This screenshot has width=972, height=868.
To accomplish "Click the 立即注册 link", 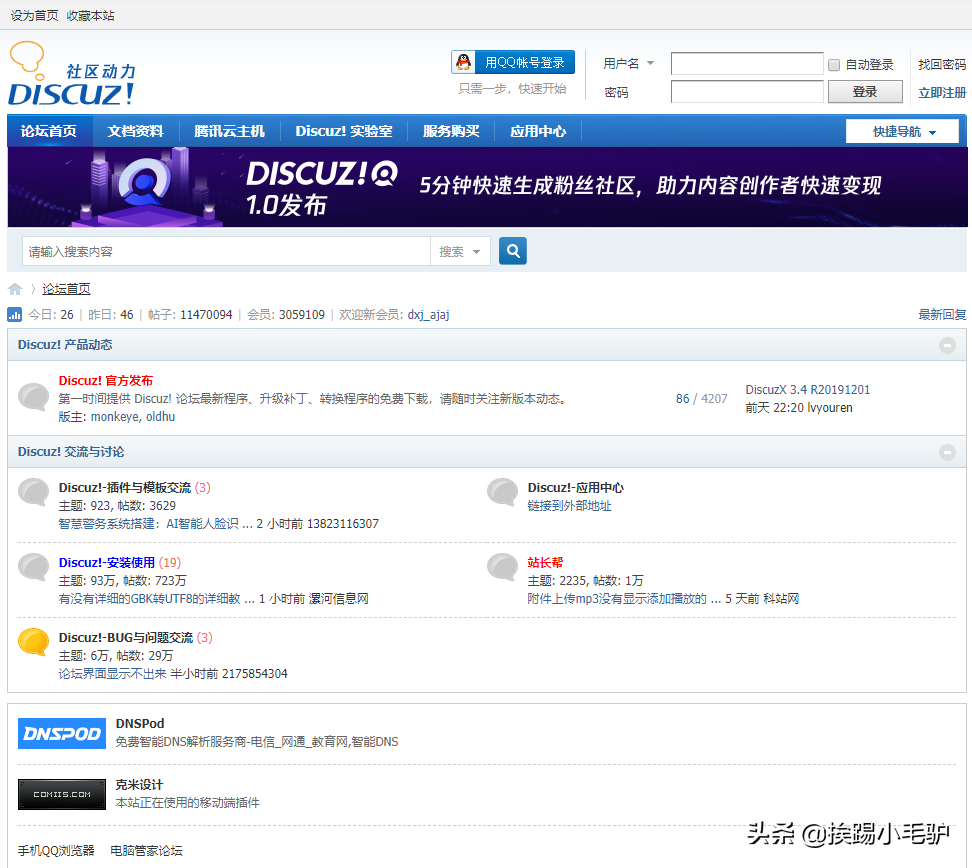I will (942, 92).
